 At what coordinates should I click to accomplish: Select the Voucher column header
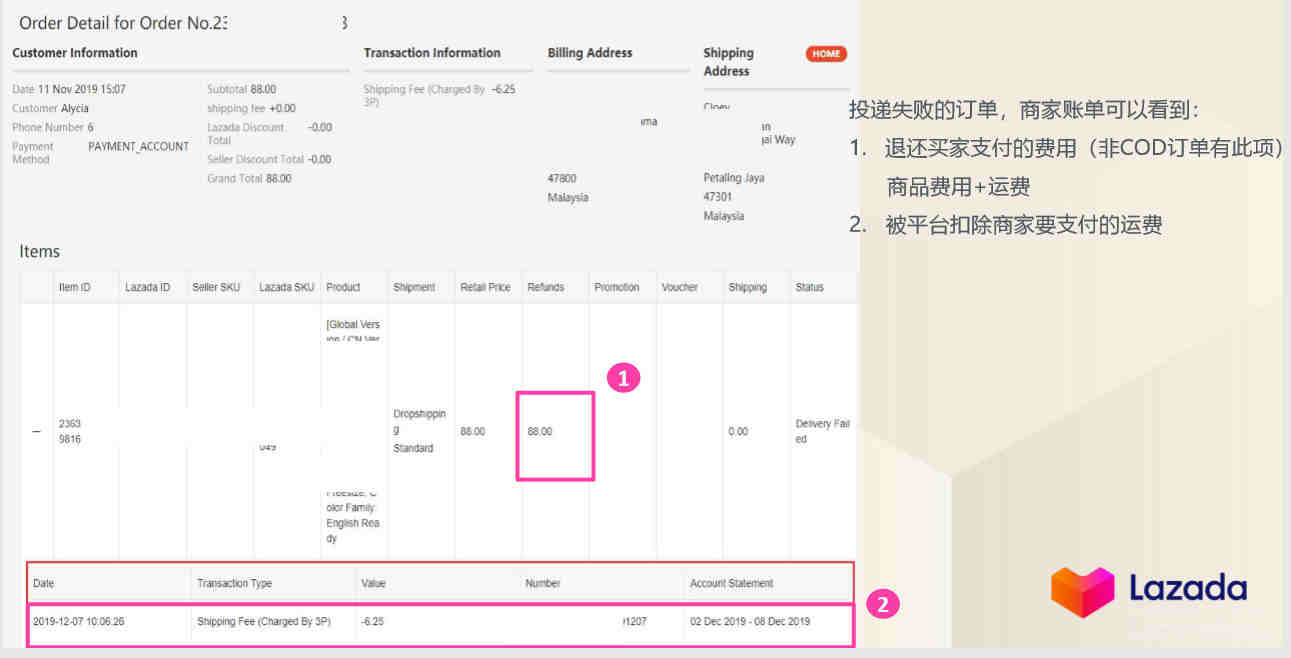[x=679, y=287]
